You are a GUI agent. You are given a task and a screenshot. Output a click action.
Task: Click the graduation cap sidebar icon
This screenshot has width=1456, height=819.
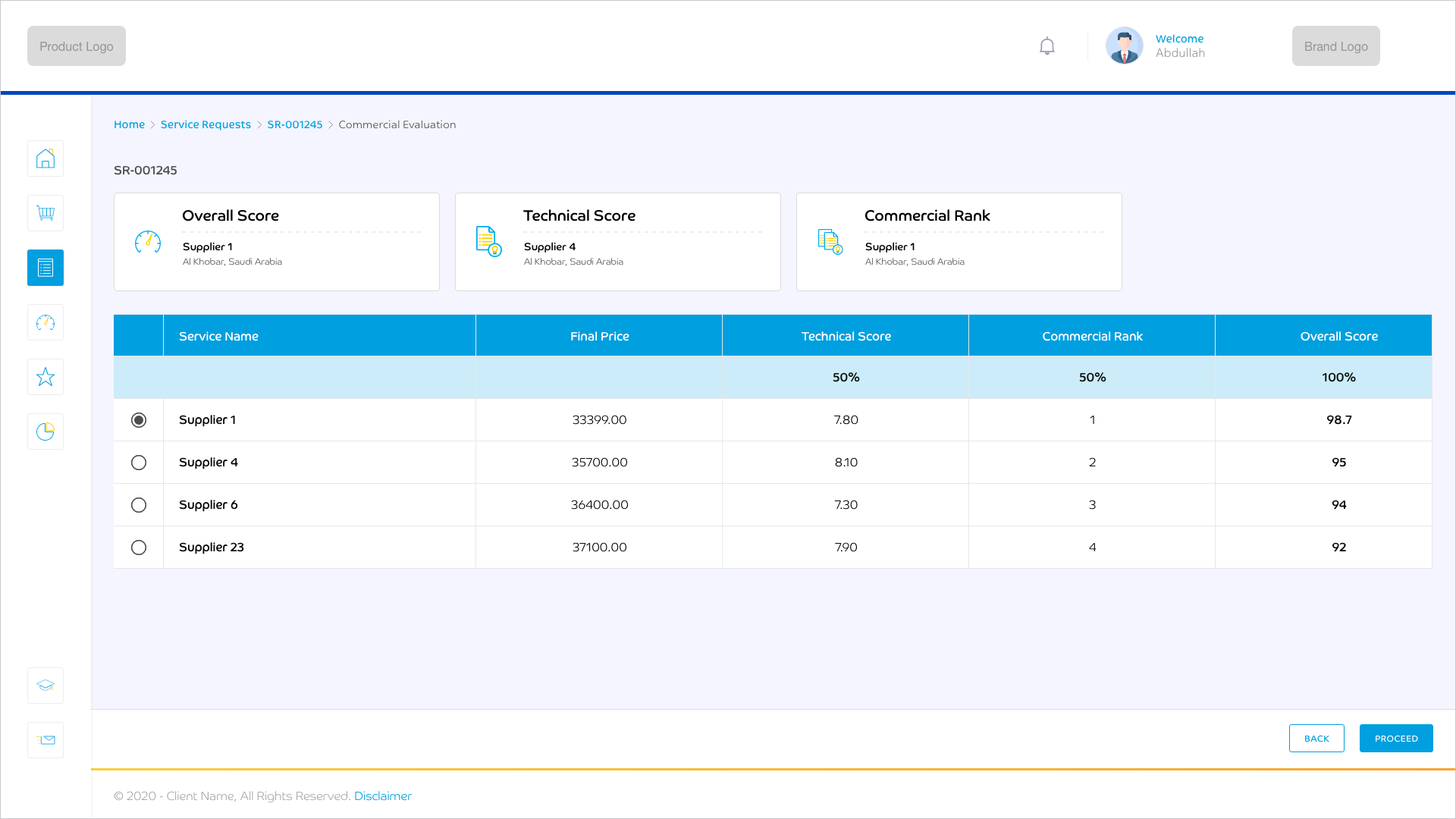tap(45, 686)
